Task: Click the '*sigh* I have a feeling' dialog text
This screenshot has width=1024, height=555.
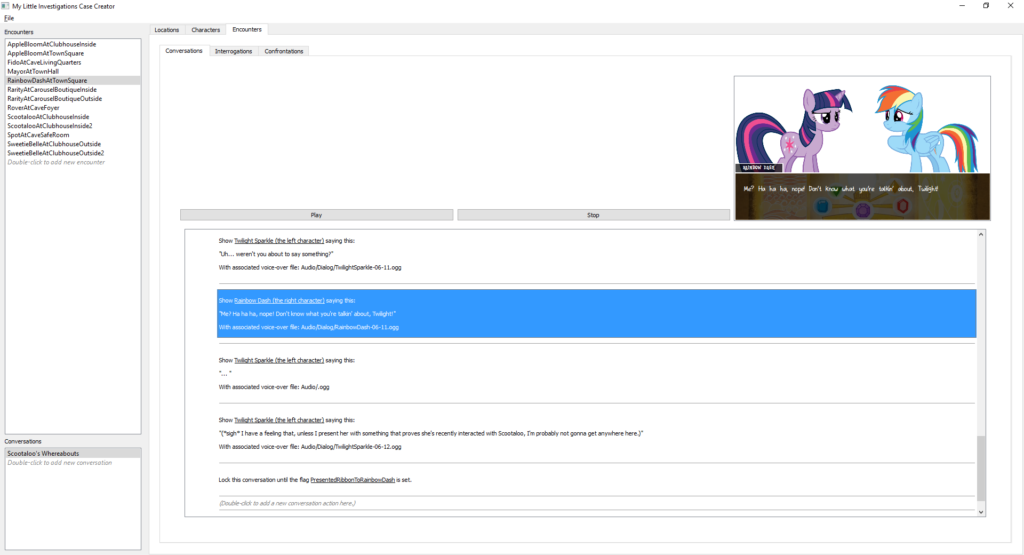Action: click(x=431, y=434)
